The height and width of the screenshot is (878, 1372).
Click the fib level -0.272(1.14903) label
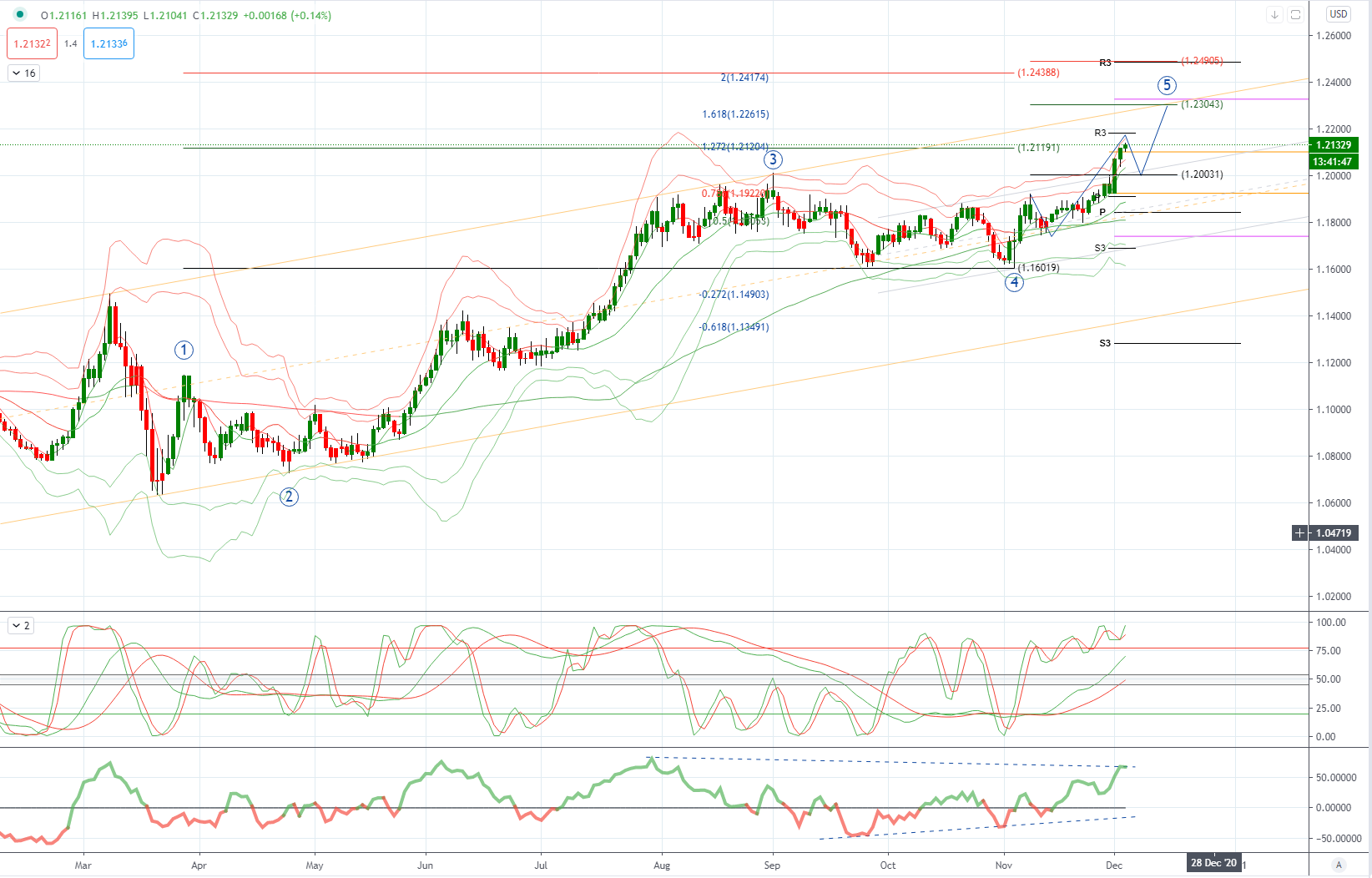point(734,295)
